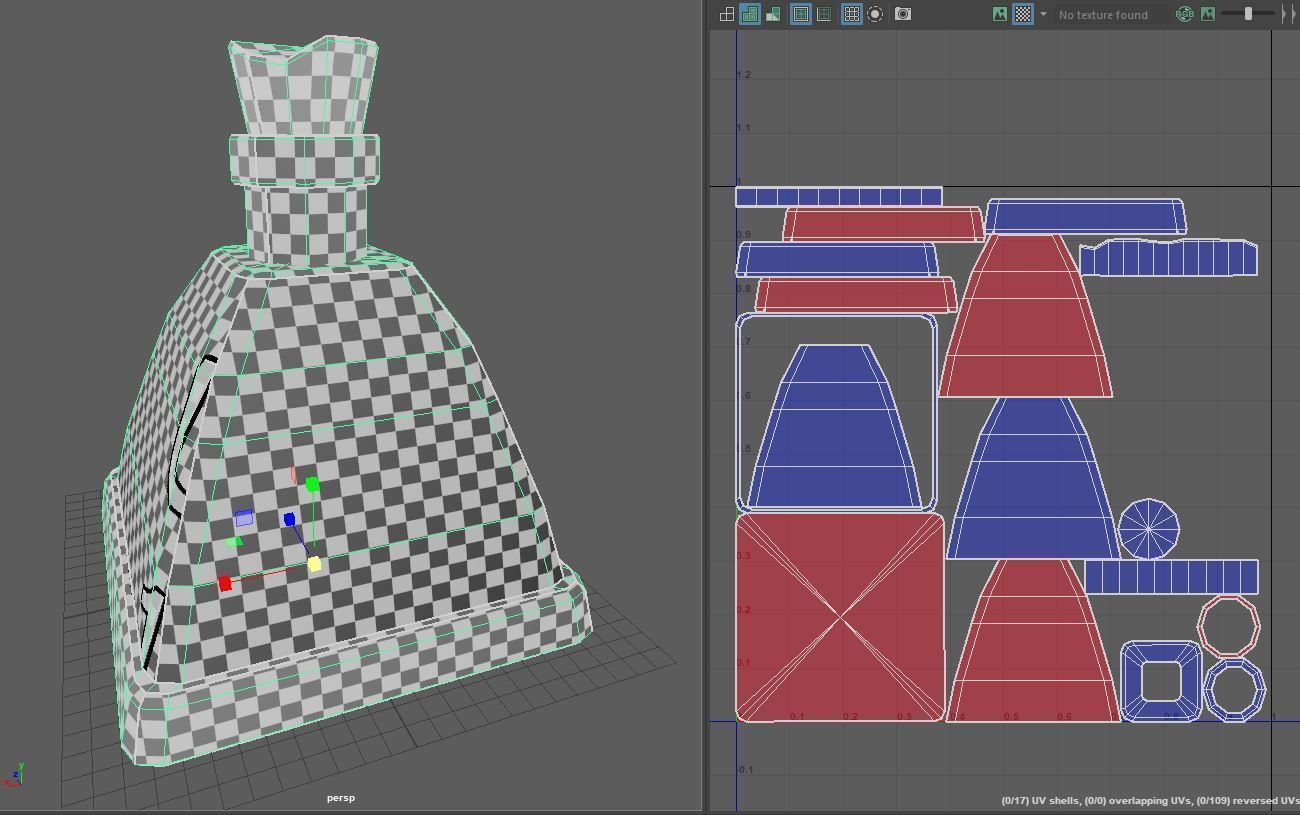Select the blue octagon ring UV shell
The width and height of the screenshot is (1300, 815).
tap(1235, 689)
